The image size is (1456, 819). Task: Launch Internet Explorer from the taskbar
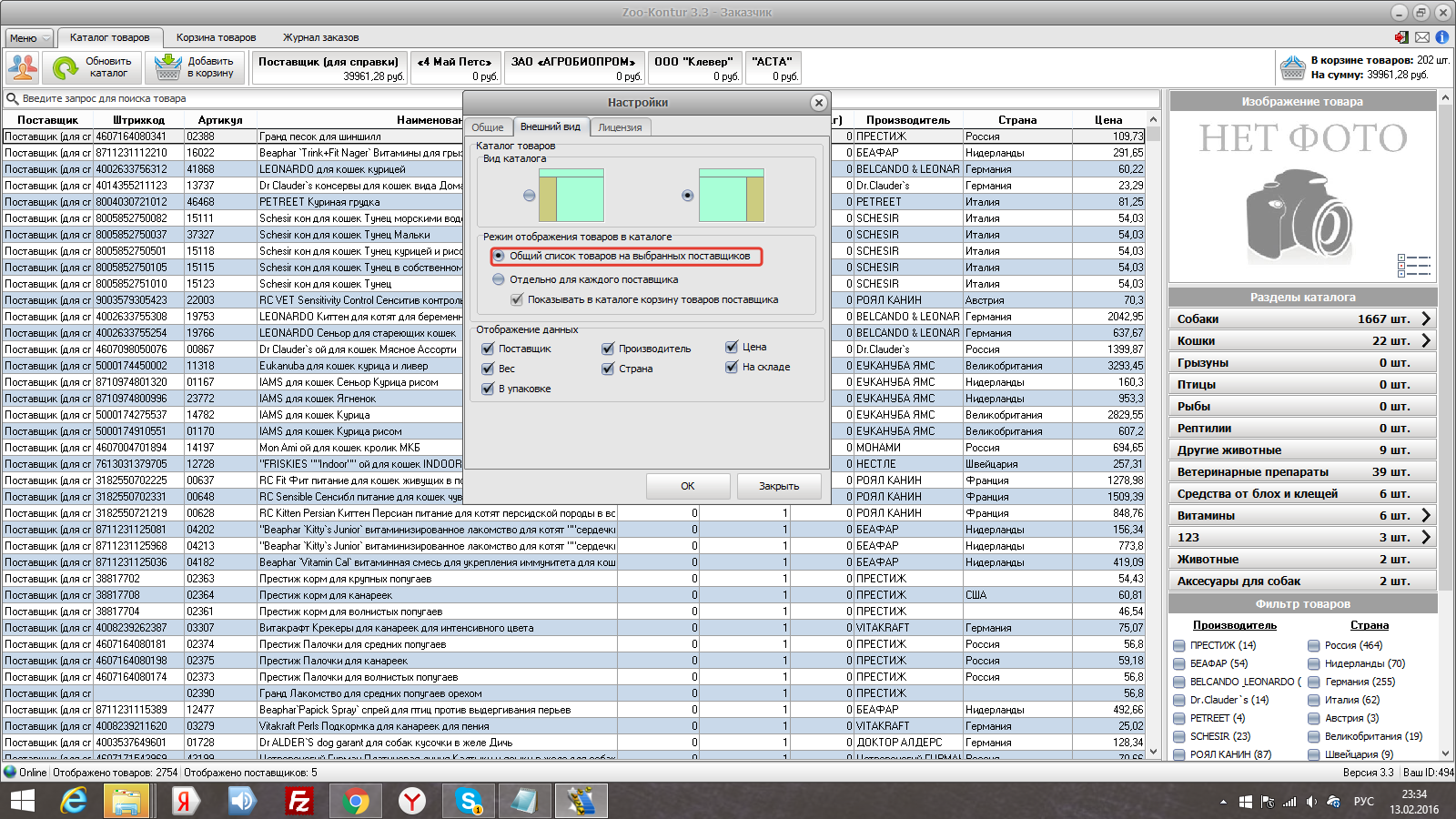pyautogui.click(x=73, y=801)
